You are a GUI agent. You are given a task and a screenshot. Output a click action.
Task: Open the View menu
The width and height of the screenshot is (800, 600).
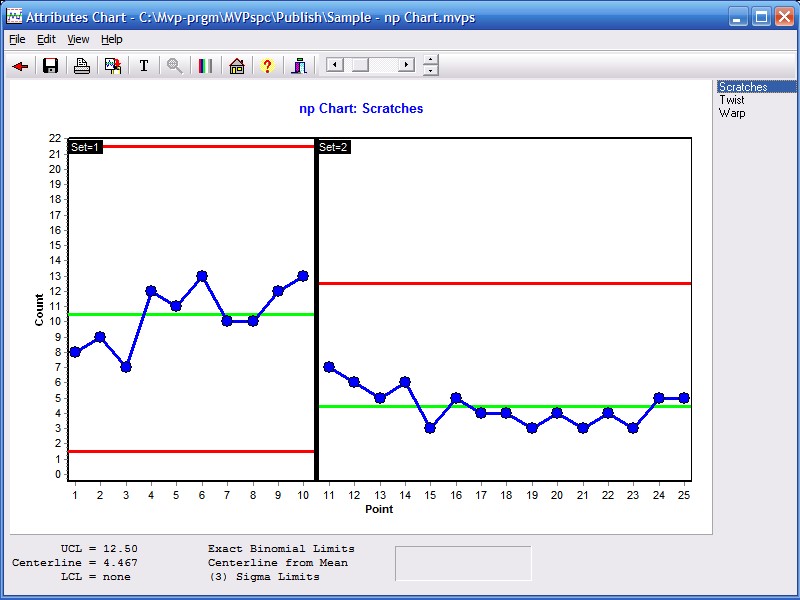(x=78, y=39)
